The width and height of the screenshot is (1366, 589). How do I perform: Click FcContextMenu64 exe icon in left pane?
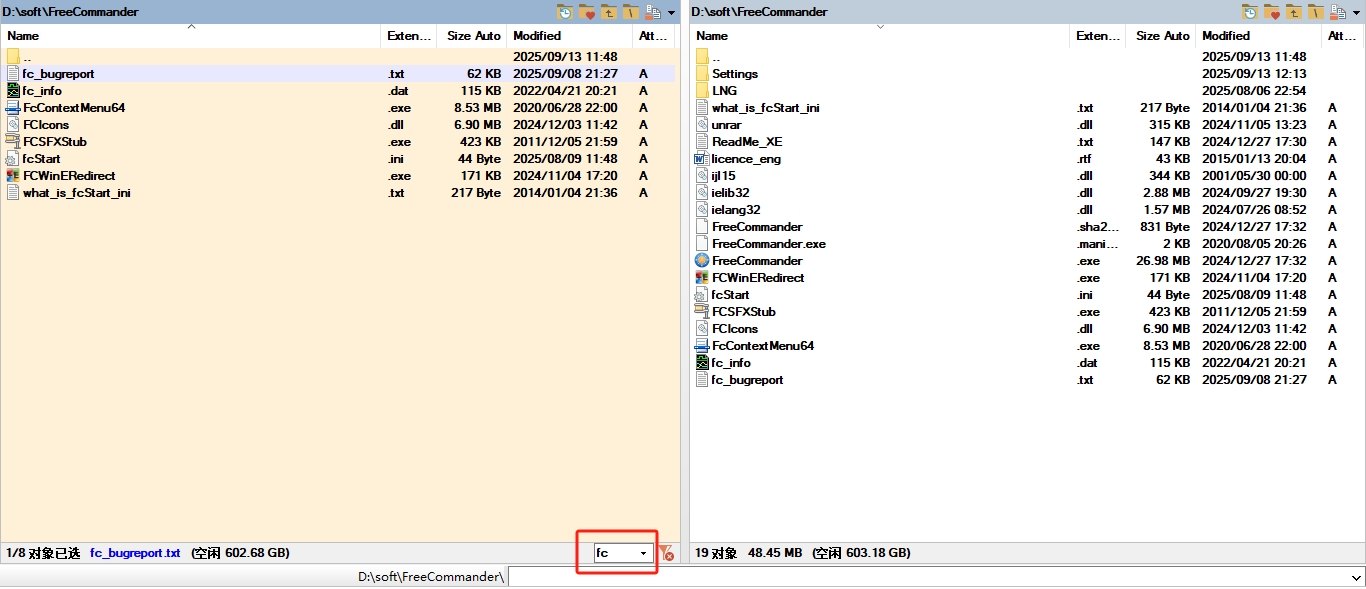(x=13, y=108)
